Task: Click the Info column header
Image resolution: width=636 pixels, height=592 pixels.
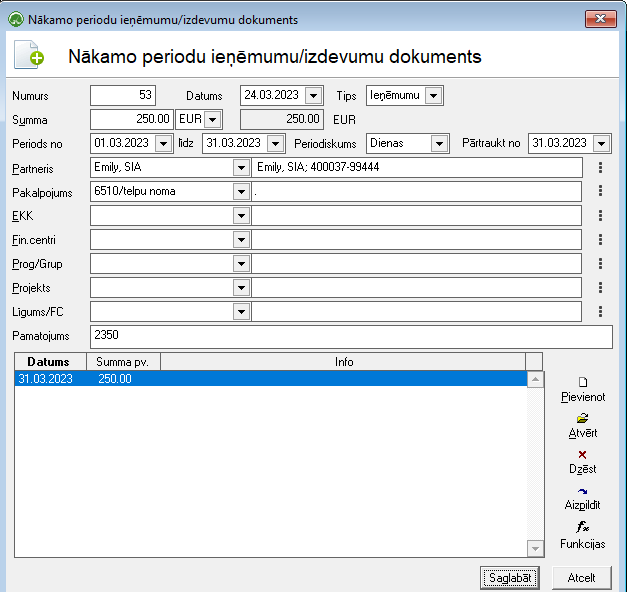Action: 344,362
